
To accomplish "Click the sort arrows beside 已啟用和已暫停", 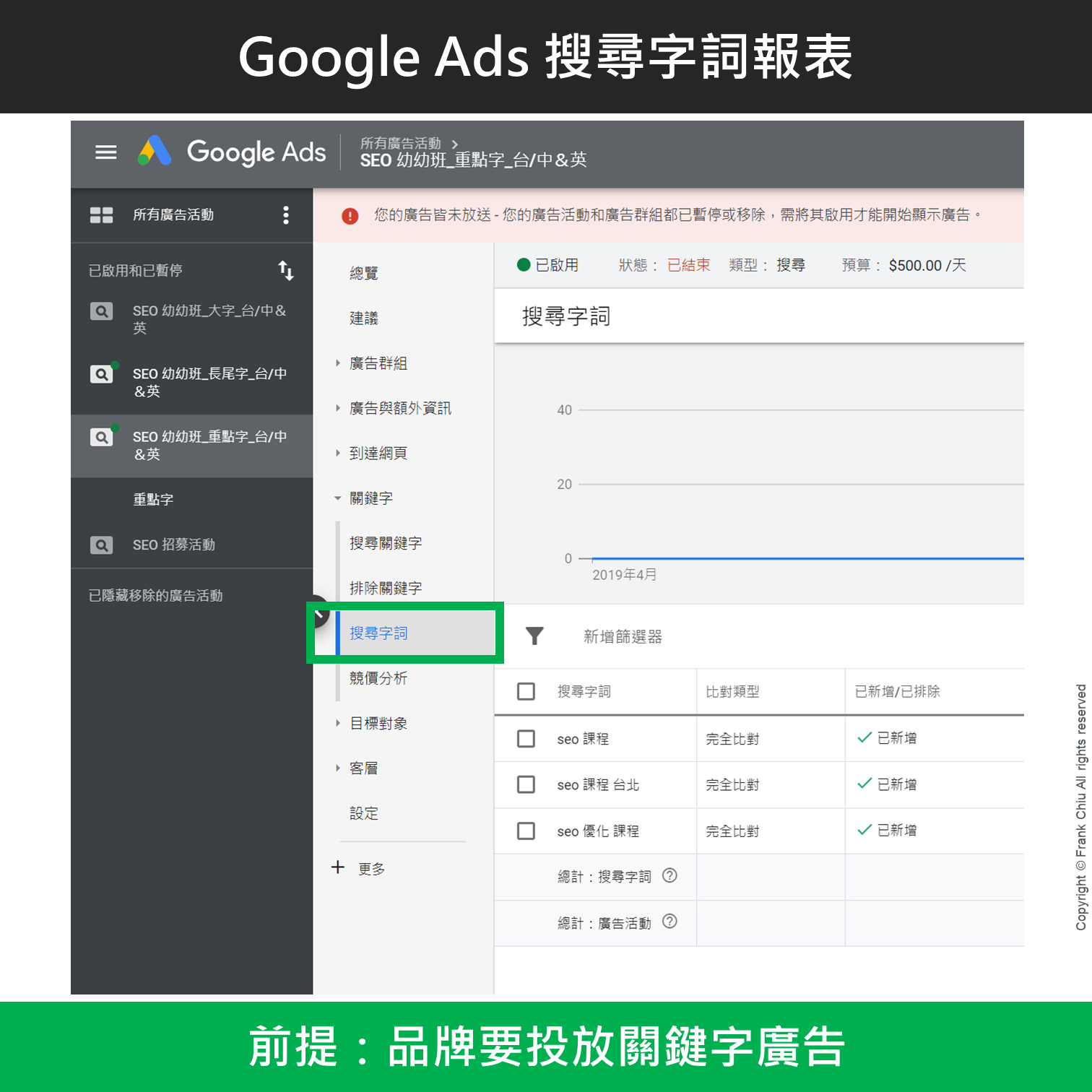I will click(x=286, y=271).
